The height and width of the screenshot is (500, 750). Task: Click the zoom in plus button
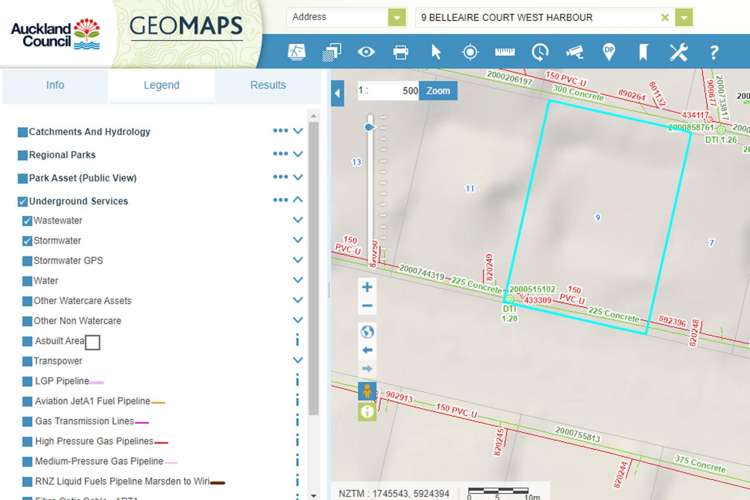[367, 287]
